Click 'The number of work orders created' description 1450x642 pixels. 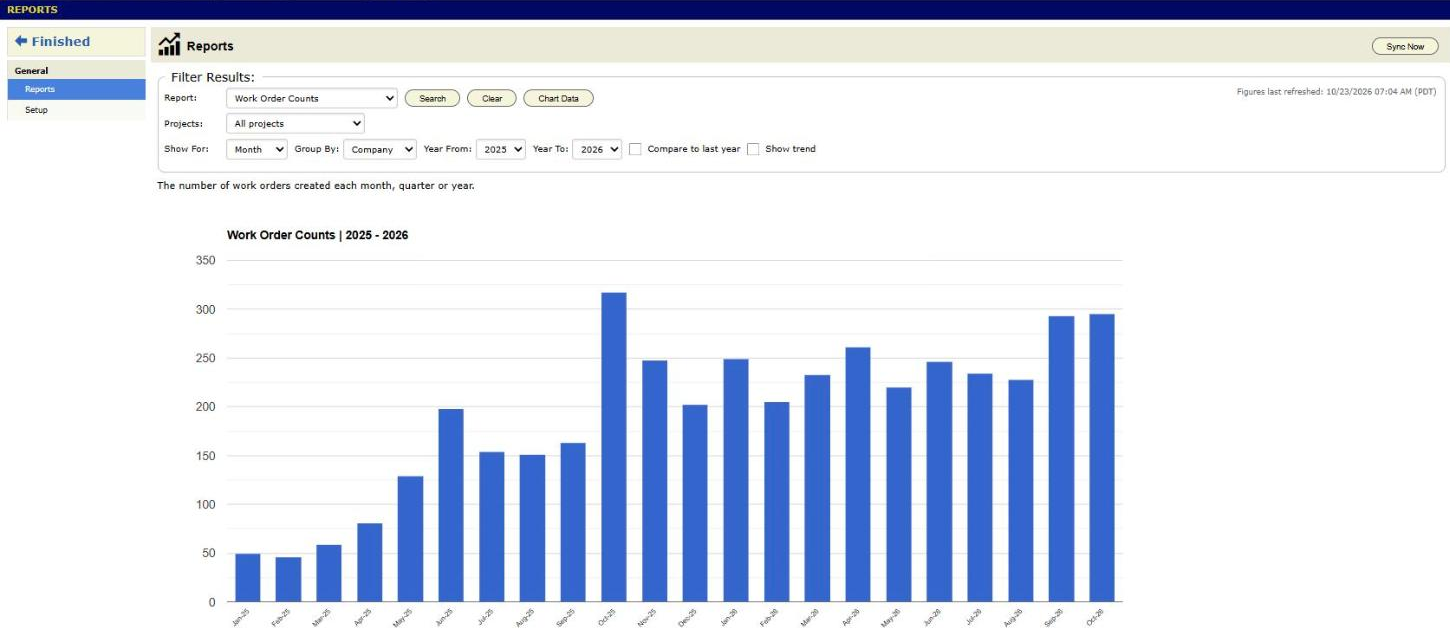pyautogui.click(x=315, y=186)
